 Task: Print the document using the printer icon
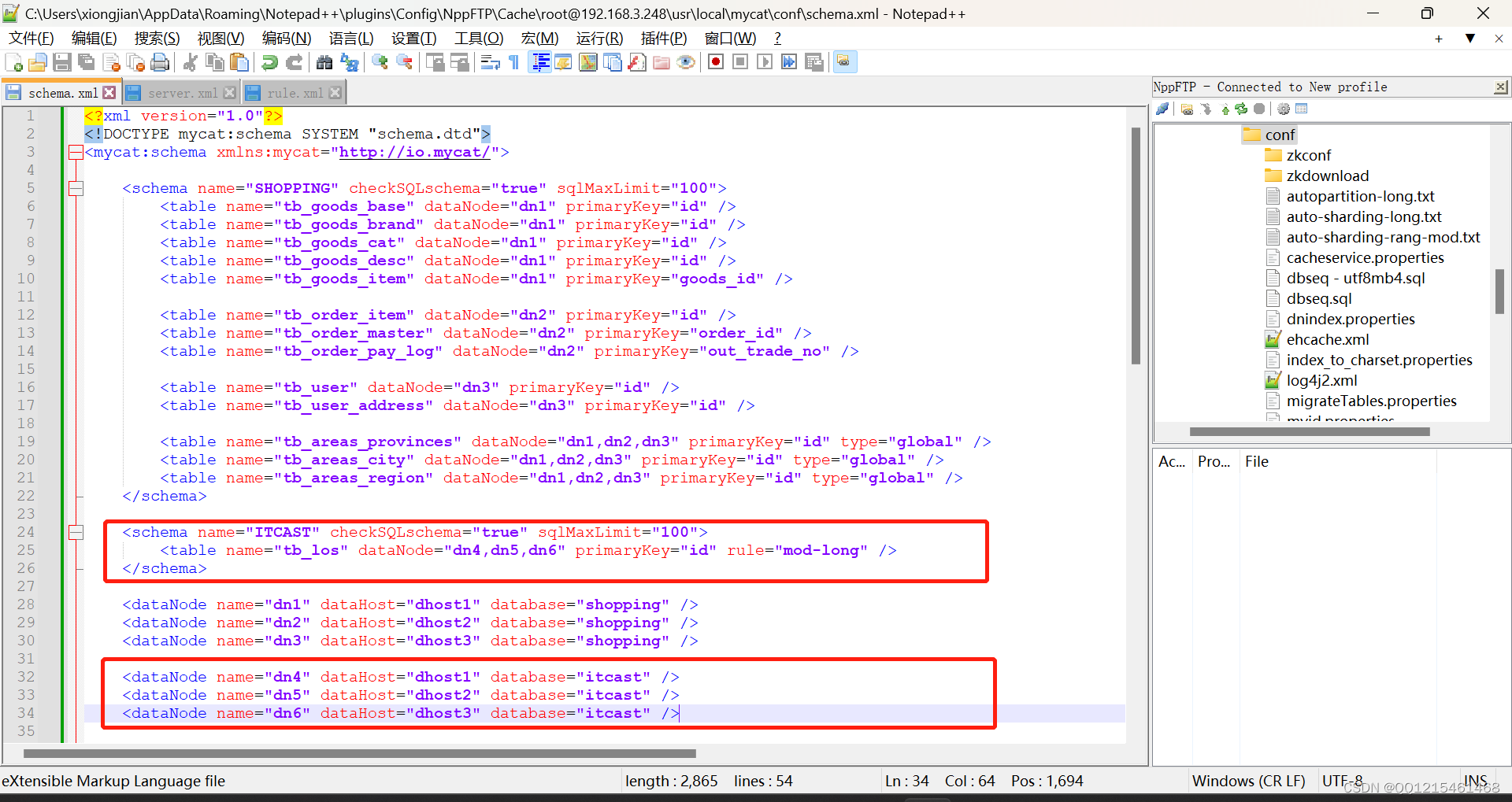(x=160, y=62)
